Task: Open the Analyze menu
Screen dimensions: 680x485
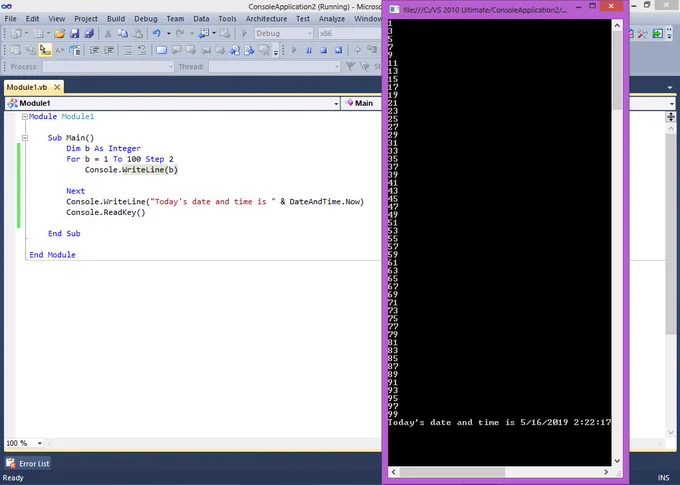Action: 332,19
